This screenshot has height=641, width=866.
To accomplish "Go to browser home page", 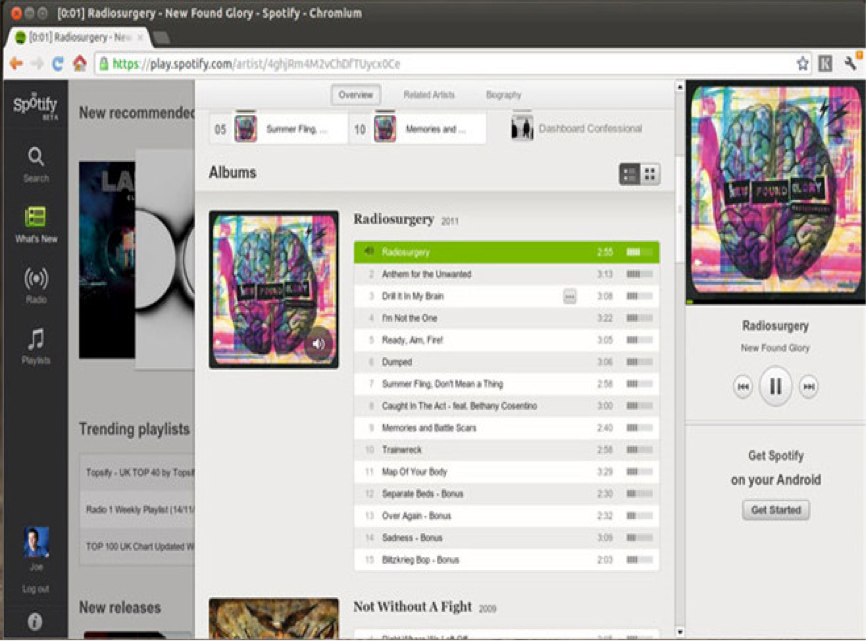I will (80, 63).
